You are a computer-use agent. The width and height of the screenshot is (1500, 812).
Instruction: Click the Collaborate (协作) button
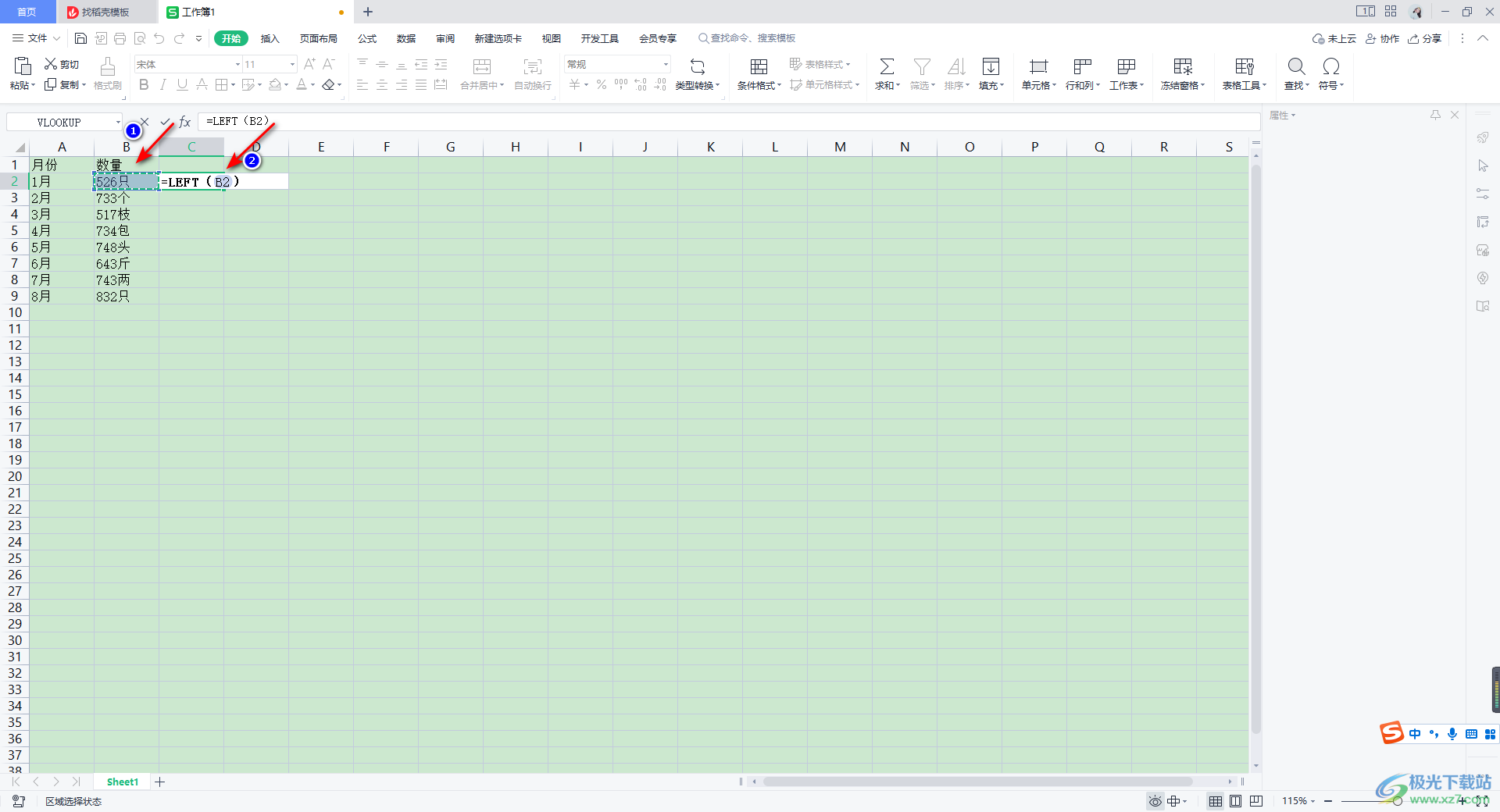click(x=1382, y=38)
